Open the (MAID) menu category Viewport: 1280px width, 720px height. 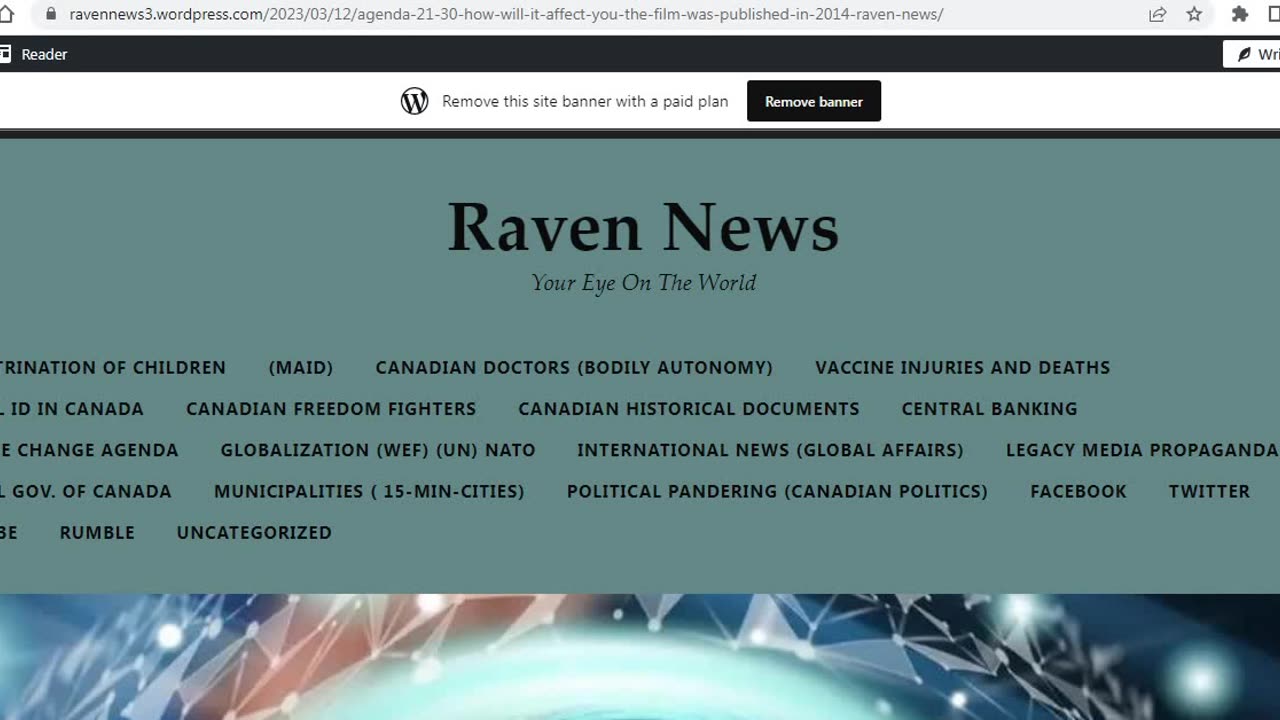coord(301,368)
